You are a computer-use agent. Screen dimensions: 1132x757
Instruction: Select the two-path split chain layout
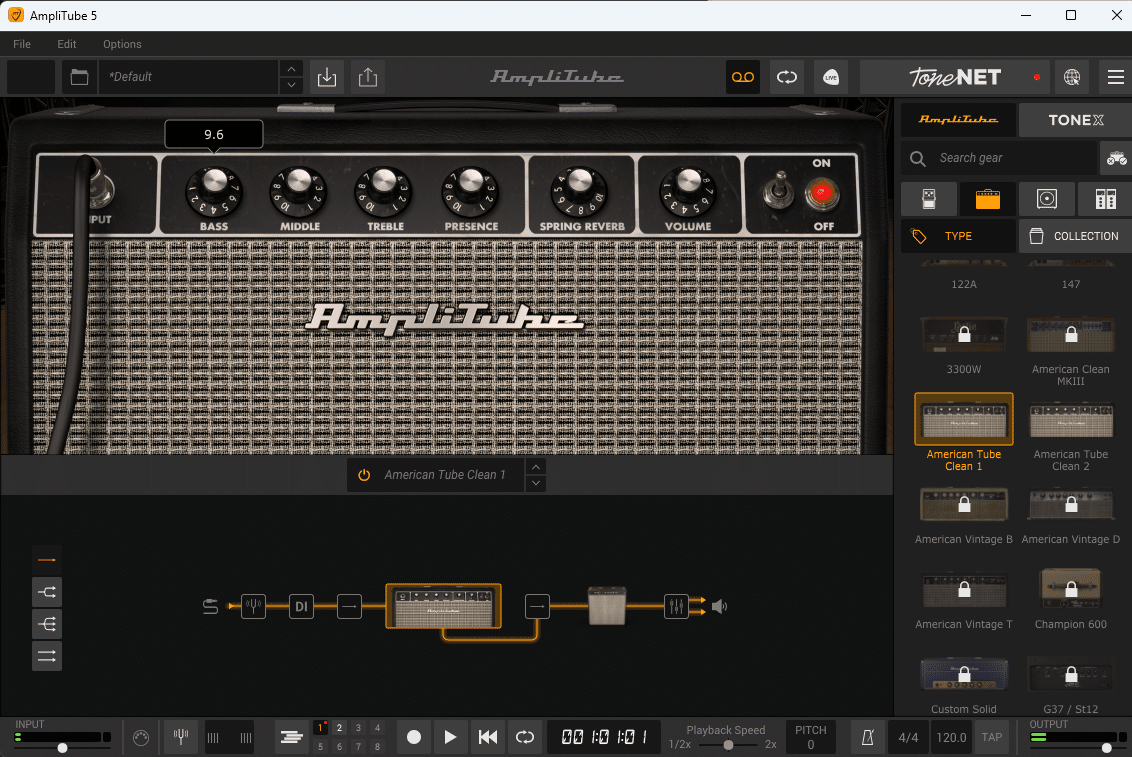coord(47,592)
